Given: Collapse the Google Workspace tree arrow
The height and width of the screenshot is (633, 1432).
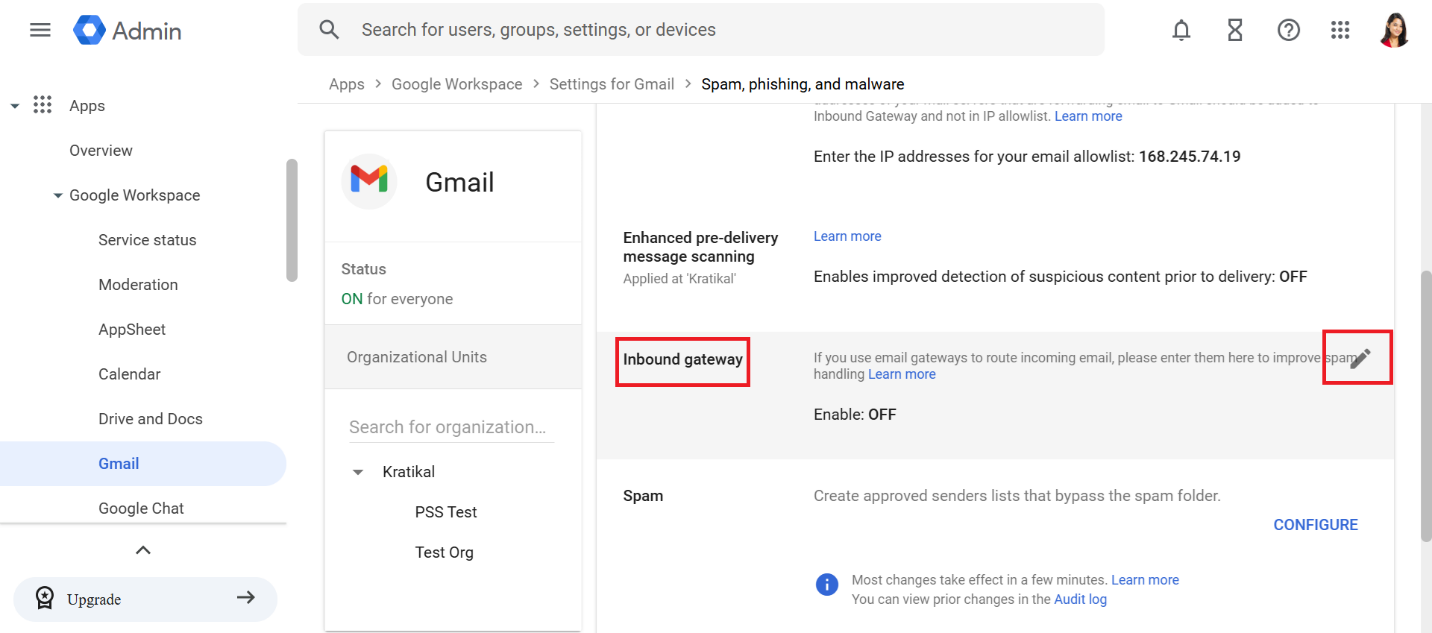Looking at the screenshot, I should 58,196.
